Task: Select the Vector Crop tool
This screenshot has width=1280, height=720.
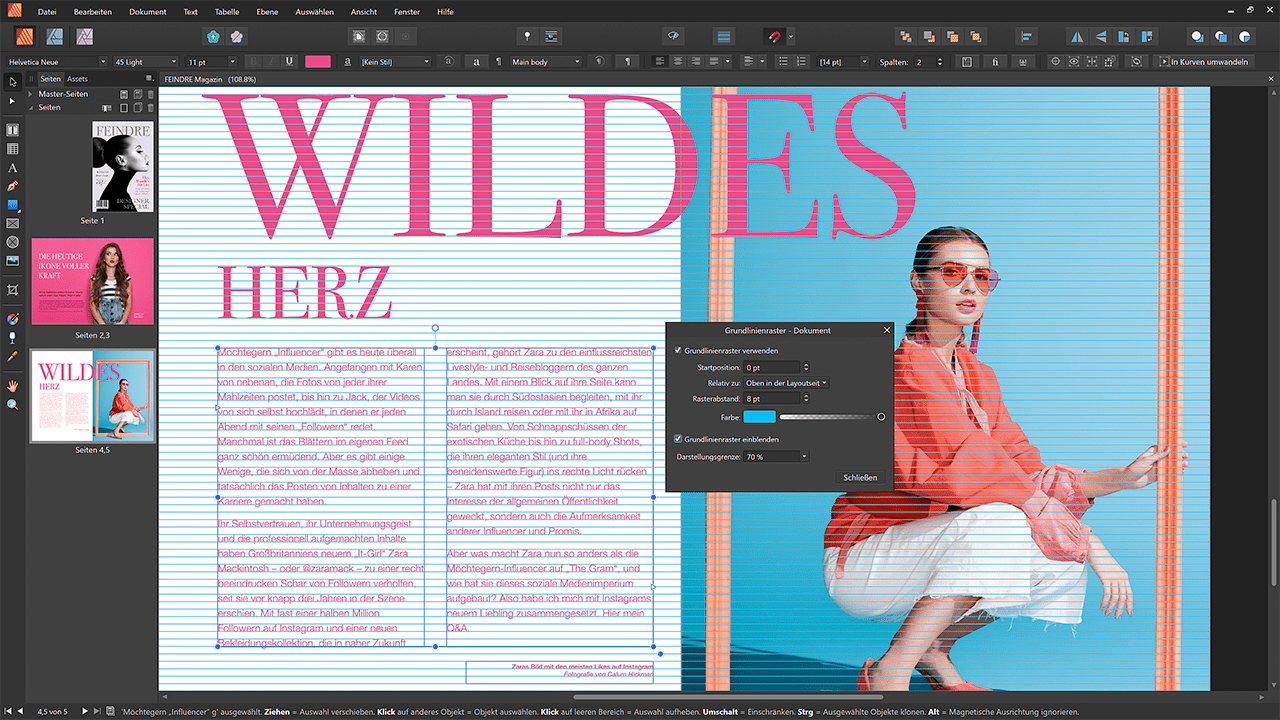Action: tap(12, 289)
